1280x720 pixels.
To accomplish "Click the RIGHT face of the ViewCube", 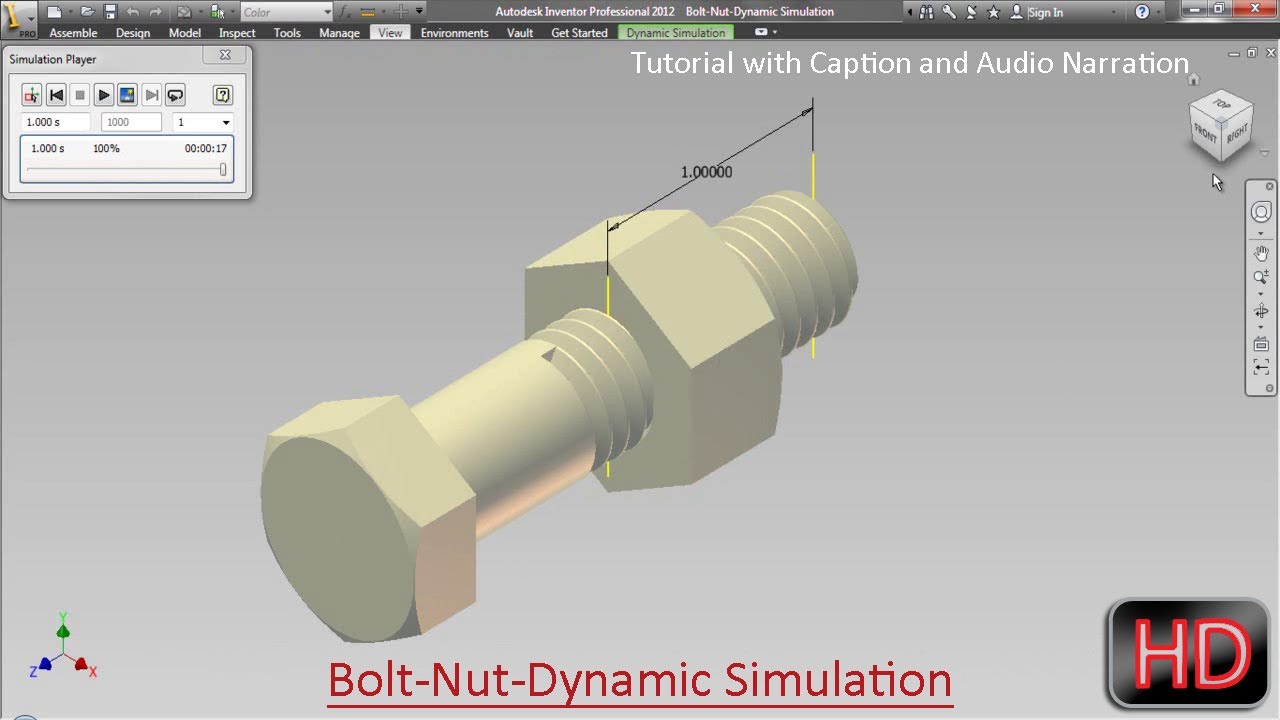I will 1237,132.
